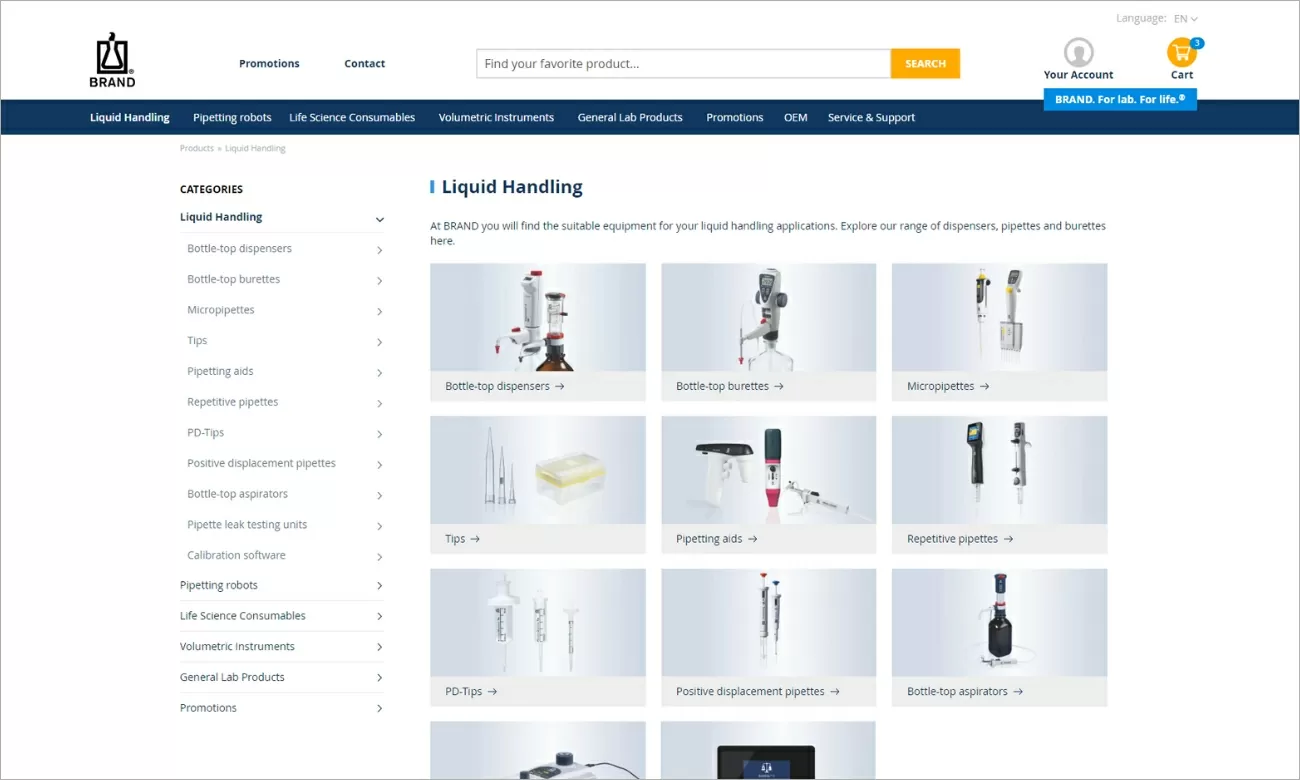Open the Repetitive pipettes product thumbnail

[x=999, y=470]
